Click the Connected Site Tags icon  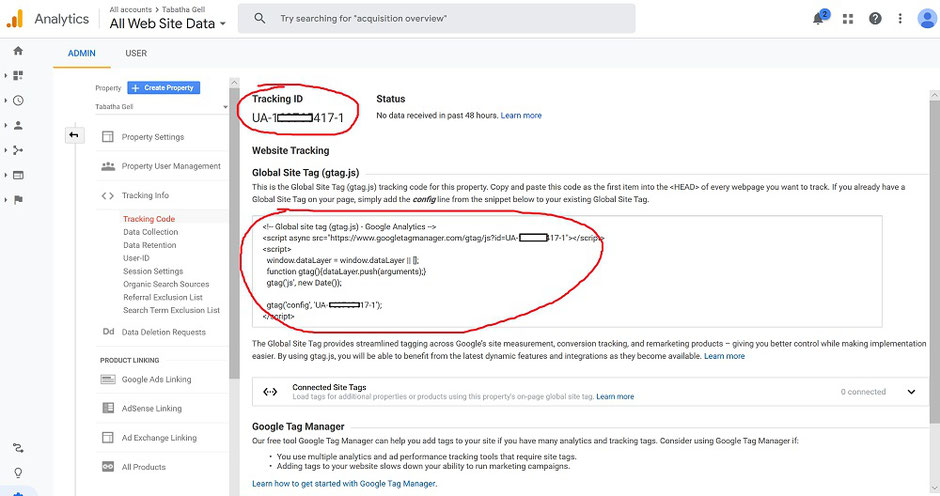point(270,392)
